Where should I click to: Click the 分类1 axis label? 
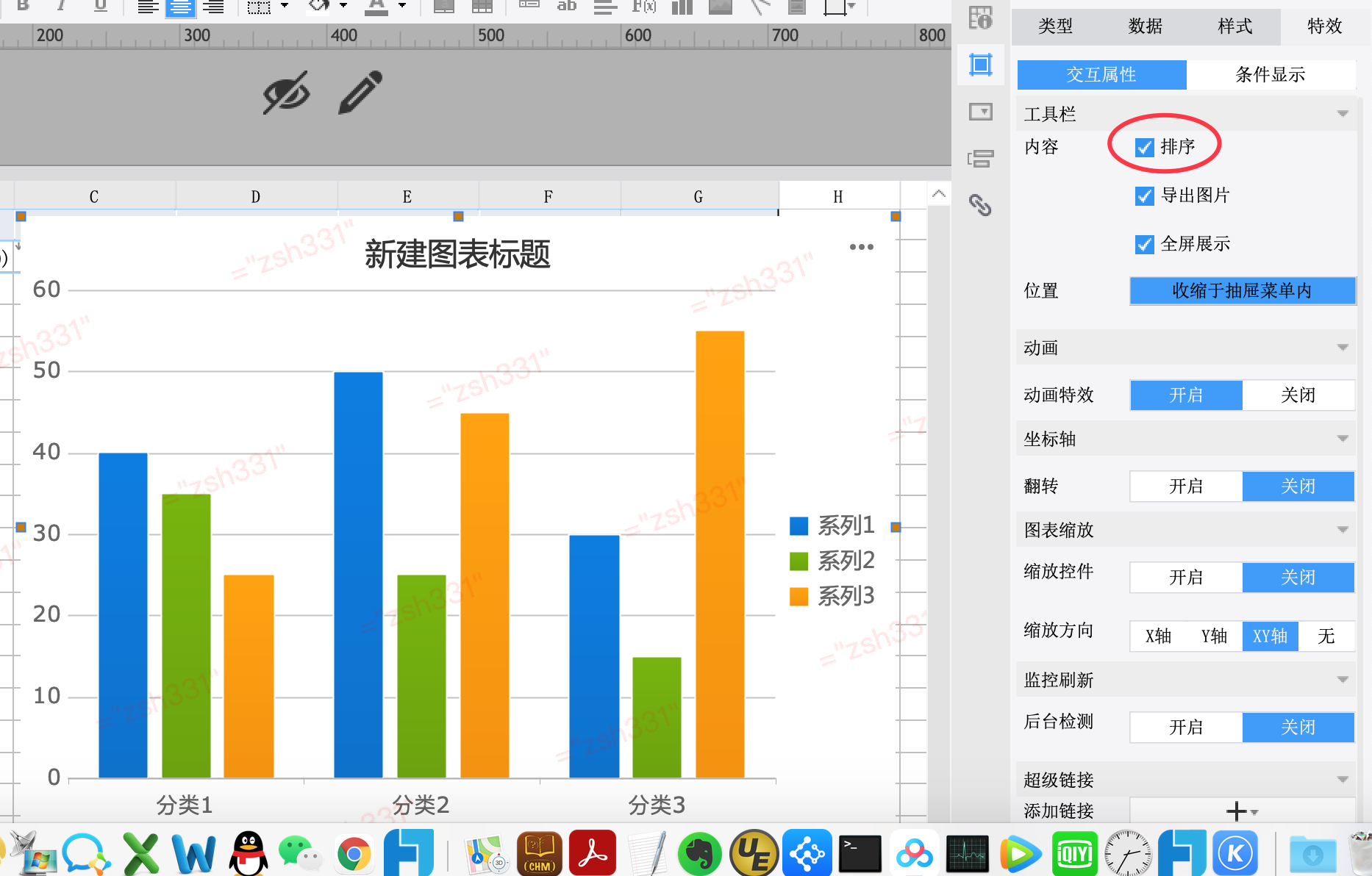pyautogui.click(x=185, y=805)
